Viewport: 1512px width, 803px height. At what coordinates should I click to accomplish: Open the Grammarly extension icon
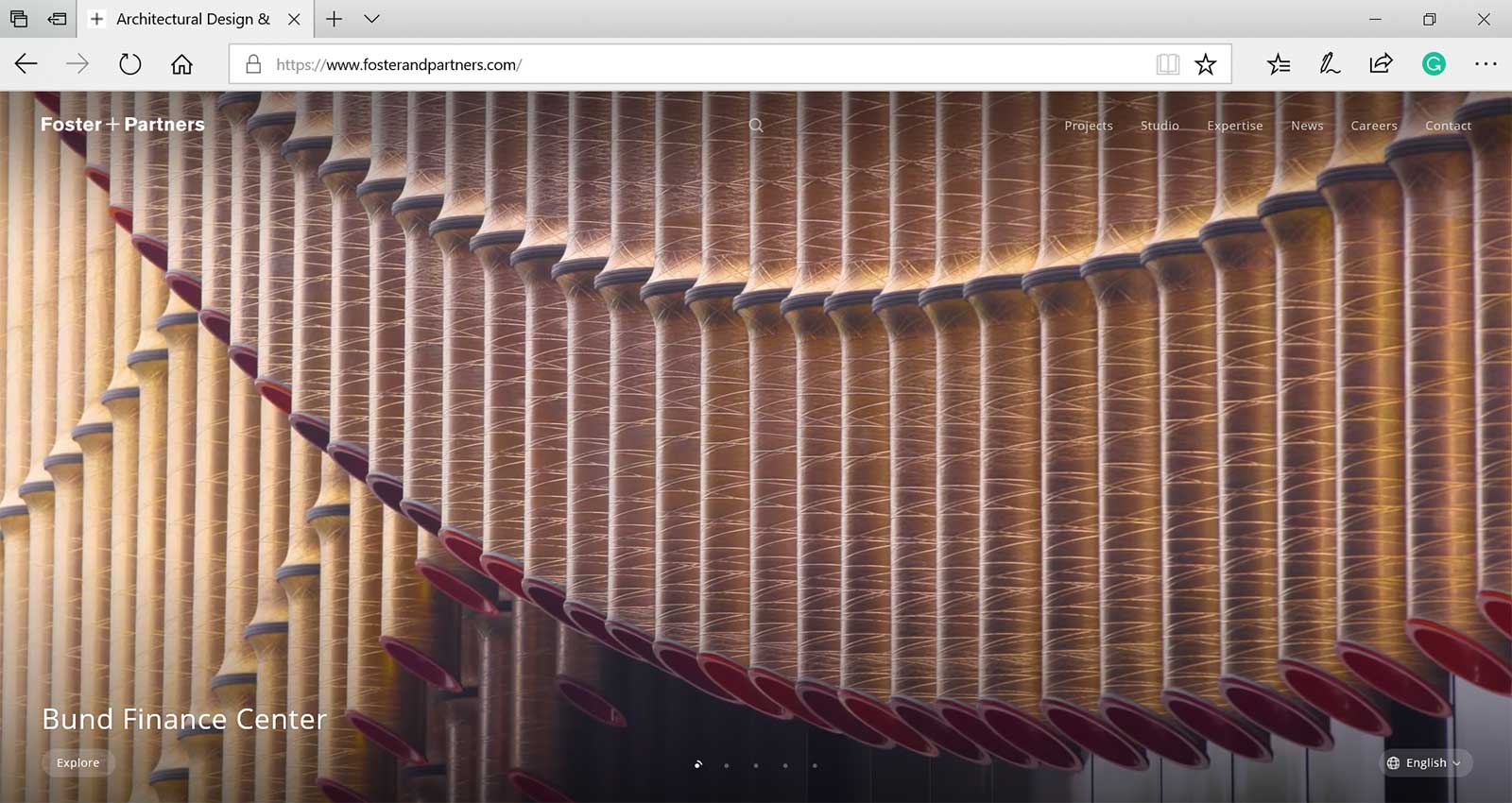pos(1434,64)
